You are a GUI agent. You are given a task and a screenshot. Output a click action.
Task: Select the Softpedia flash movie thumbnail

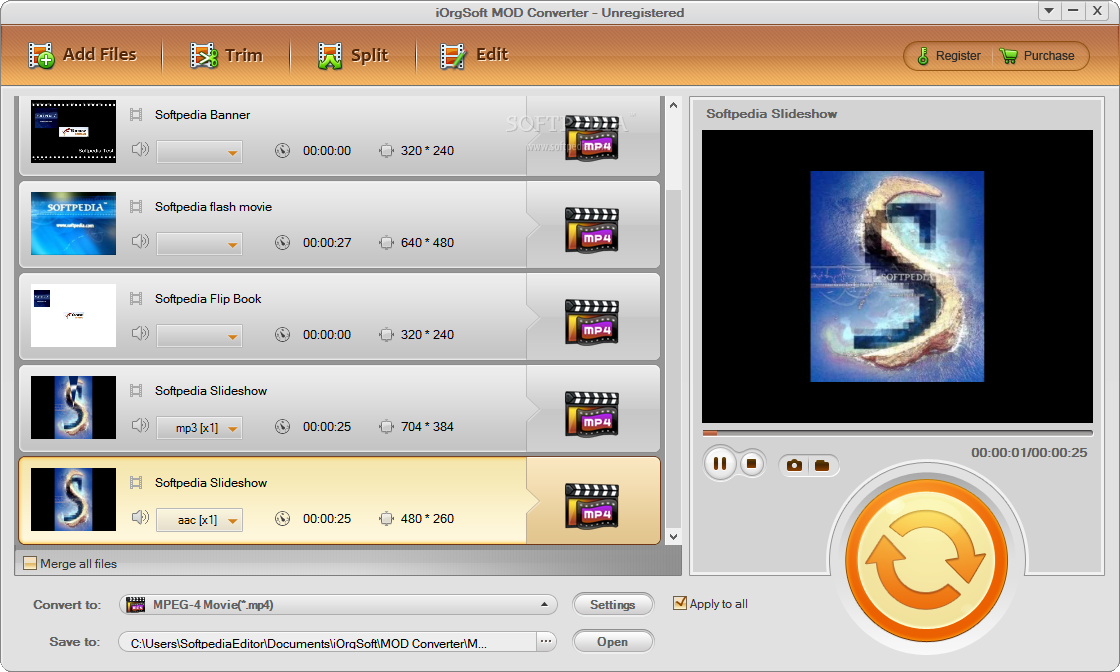(74, 224)
